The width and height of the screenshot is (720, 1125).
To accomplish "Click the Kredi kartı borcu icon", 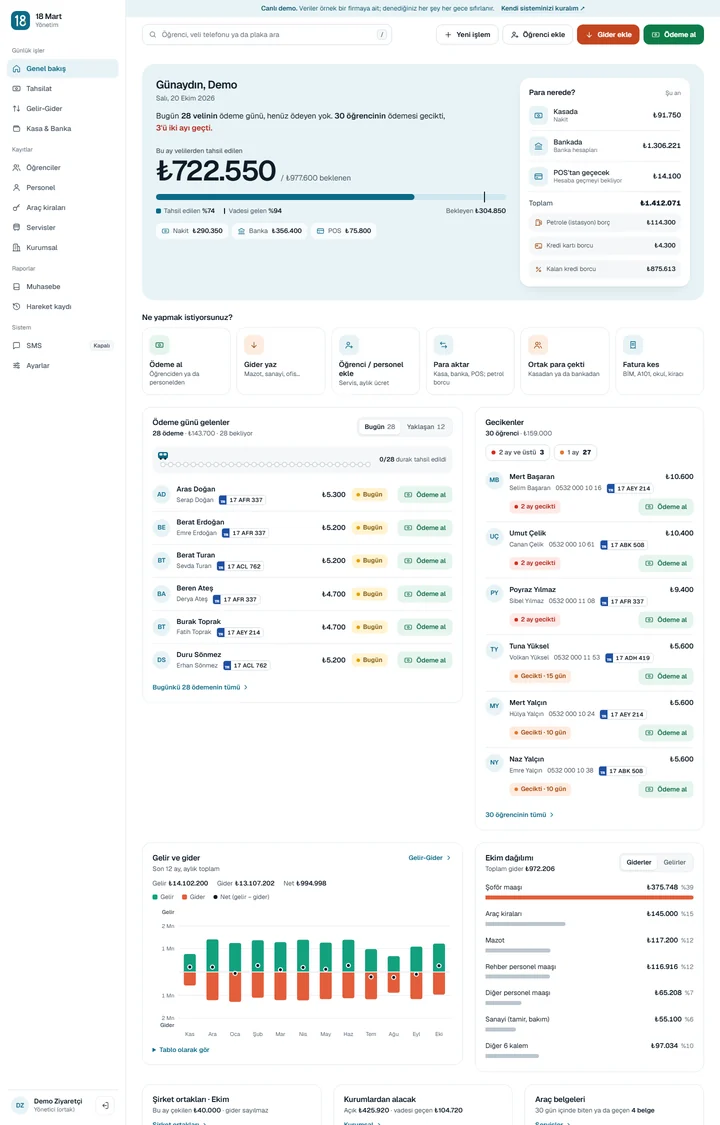I will tap(539, 246).
